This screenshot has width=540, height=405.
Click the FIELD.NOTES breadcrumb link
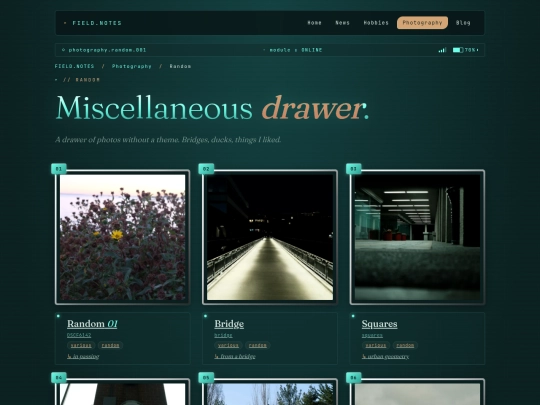(74, 66)
